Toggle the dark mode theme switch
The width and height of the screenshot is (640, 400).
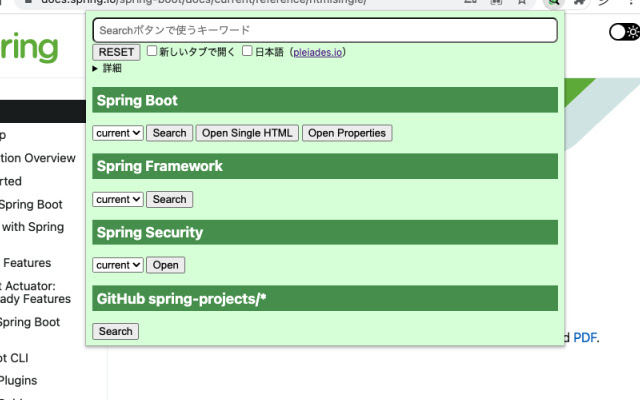[x=624, y=32]
